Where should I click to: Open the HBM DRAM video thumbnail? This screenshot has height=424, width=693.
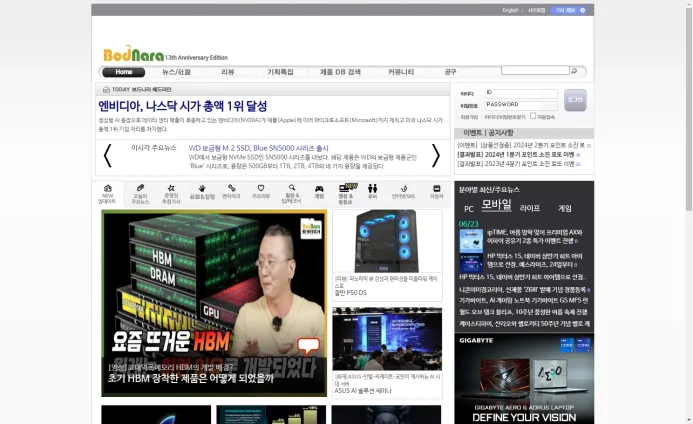(214, 303)
